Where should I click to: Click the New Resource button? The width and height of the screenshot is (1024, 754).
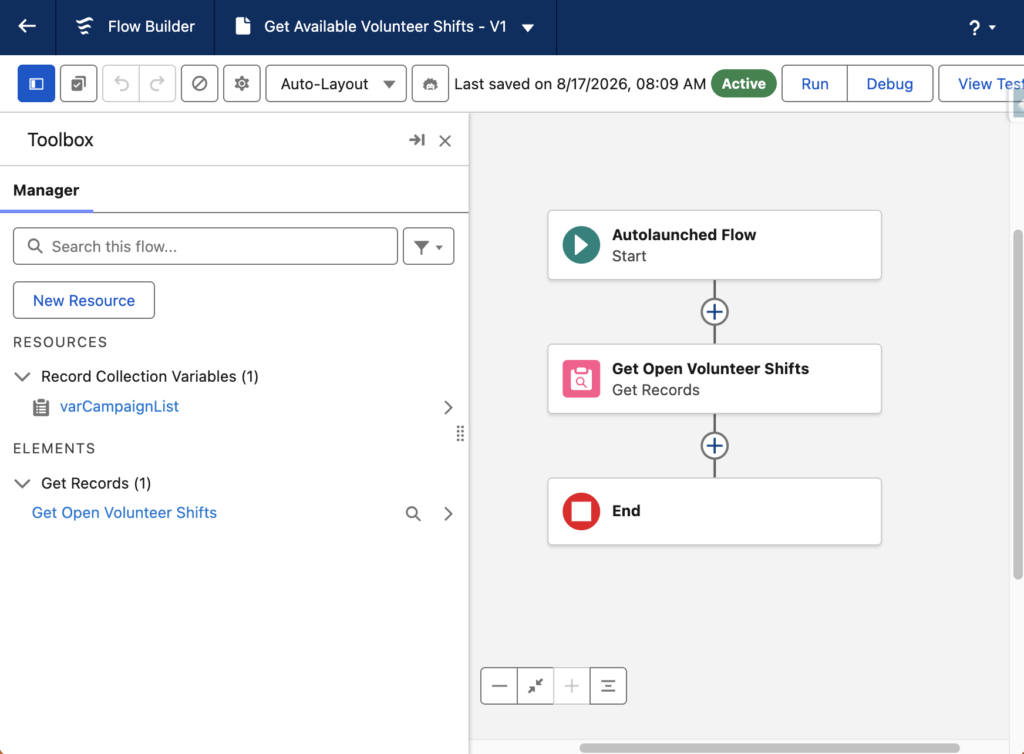(84, 300)
